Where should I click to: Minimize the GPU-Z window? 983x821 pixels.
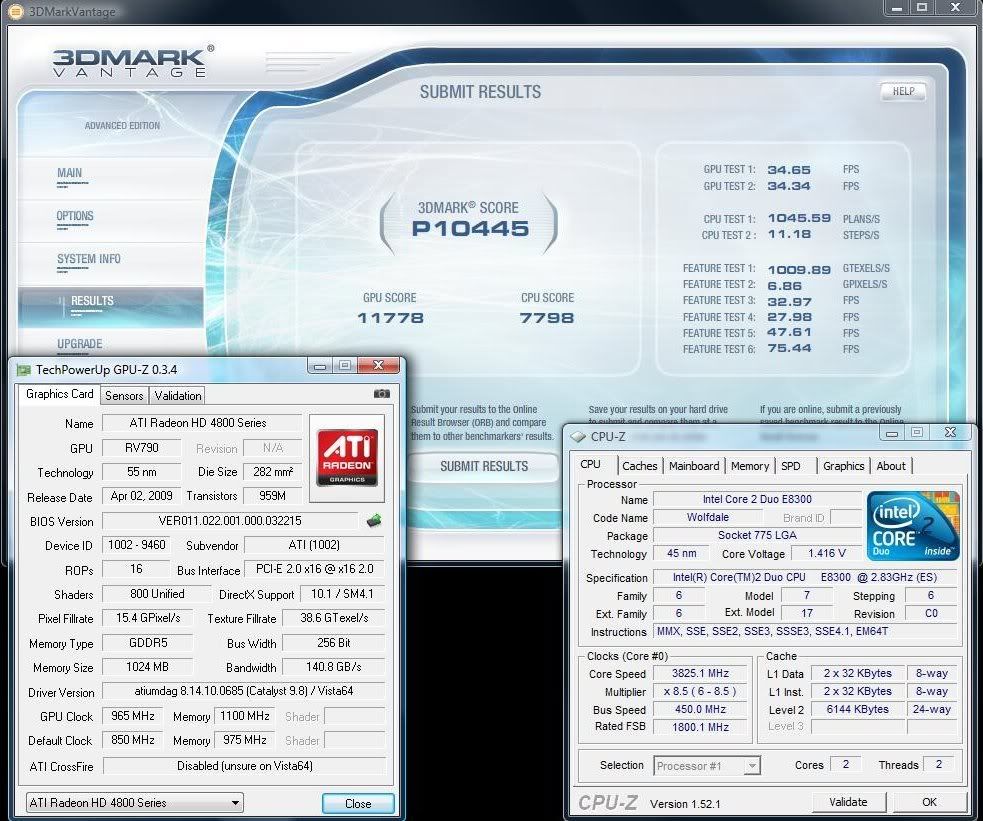tap(320, 365)
